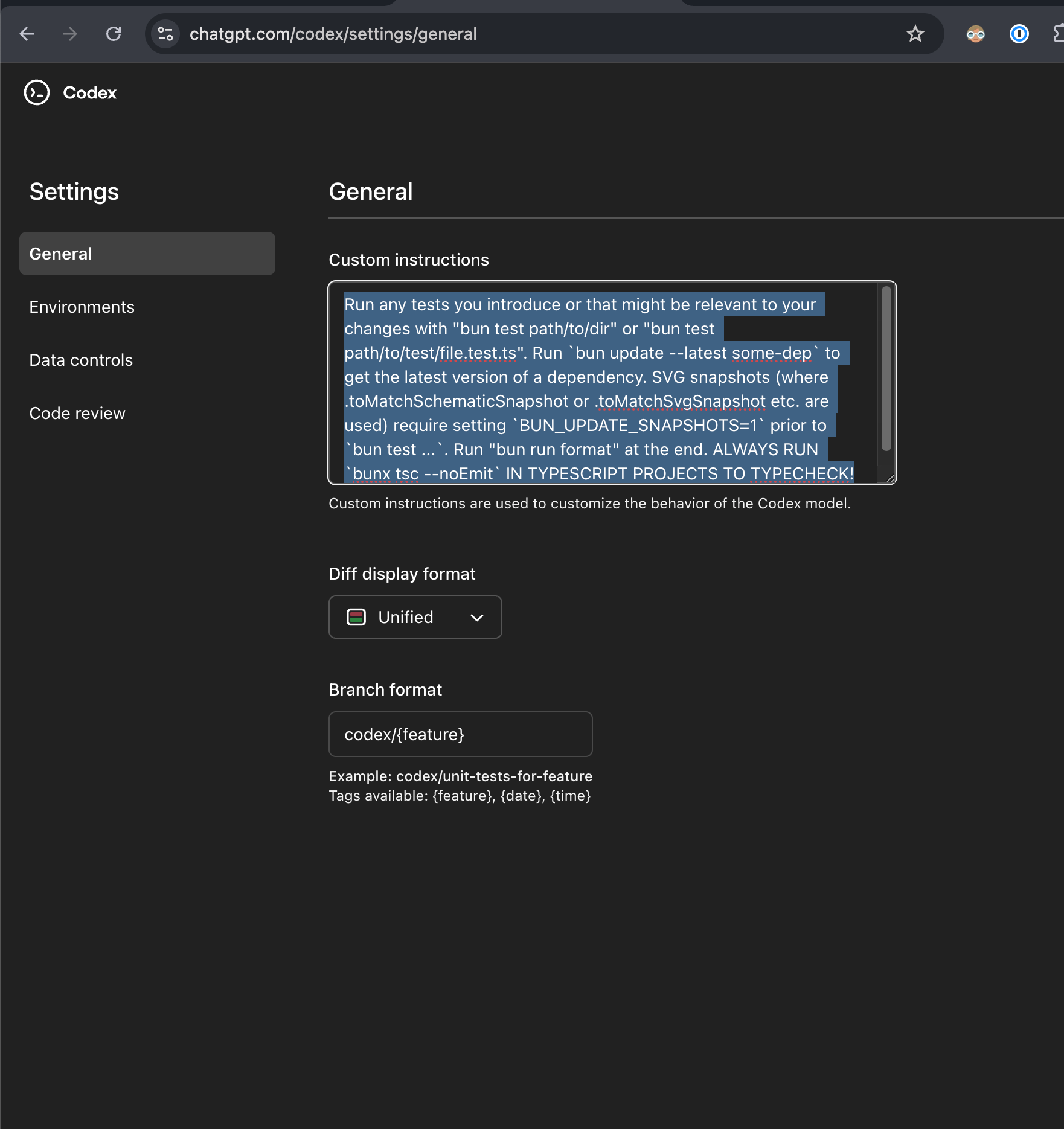
Task: Select the General settings tab
Action: click(x=147, y=254)
